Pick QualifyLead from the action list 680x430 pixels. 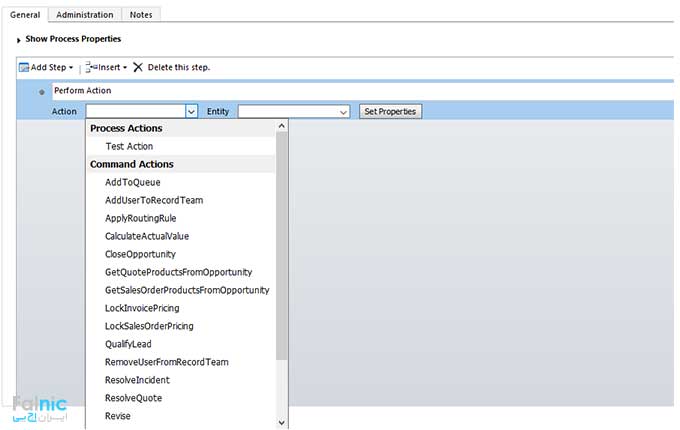130,344
